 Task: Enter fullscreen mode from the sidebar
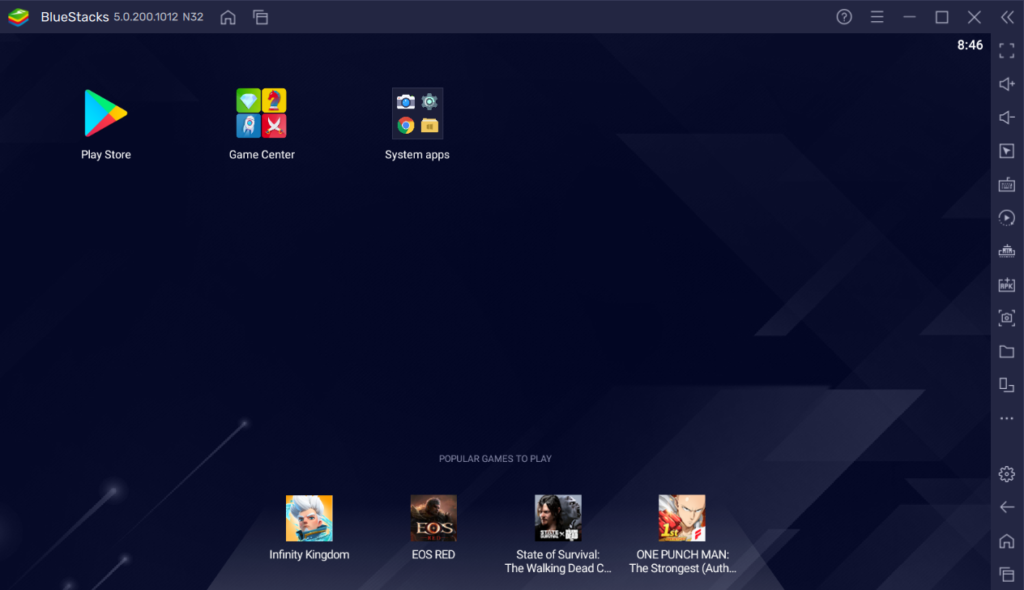[x=1007, y=51]
